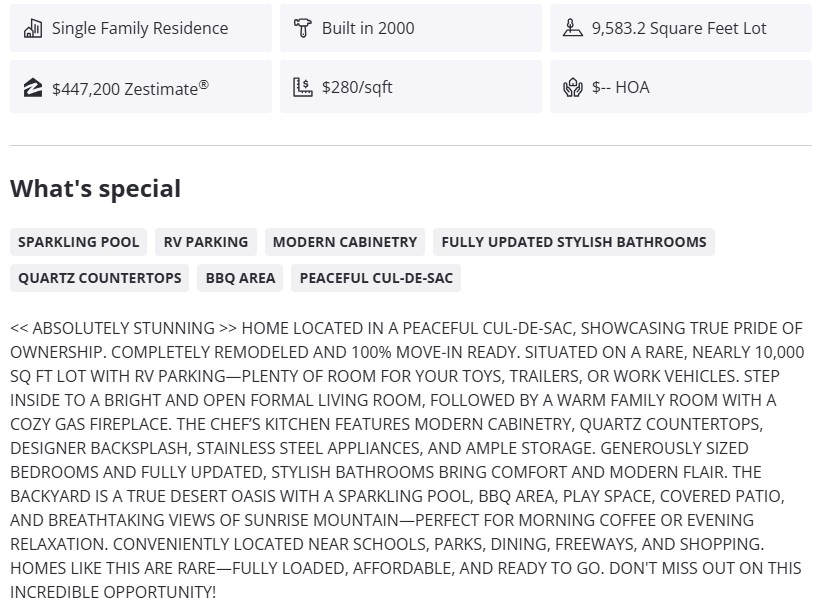Click the MODERN CABINETRY tag
Image resolution: width=817 pixels, height=610 pixels.
[345, 242]
